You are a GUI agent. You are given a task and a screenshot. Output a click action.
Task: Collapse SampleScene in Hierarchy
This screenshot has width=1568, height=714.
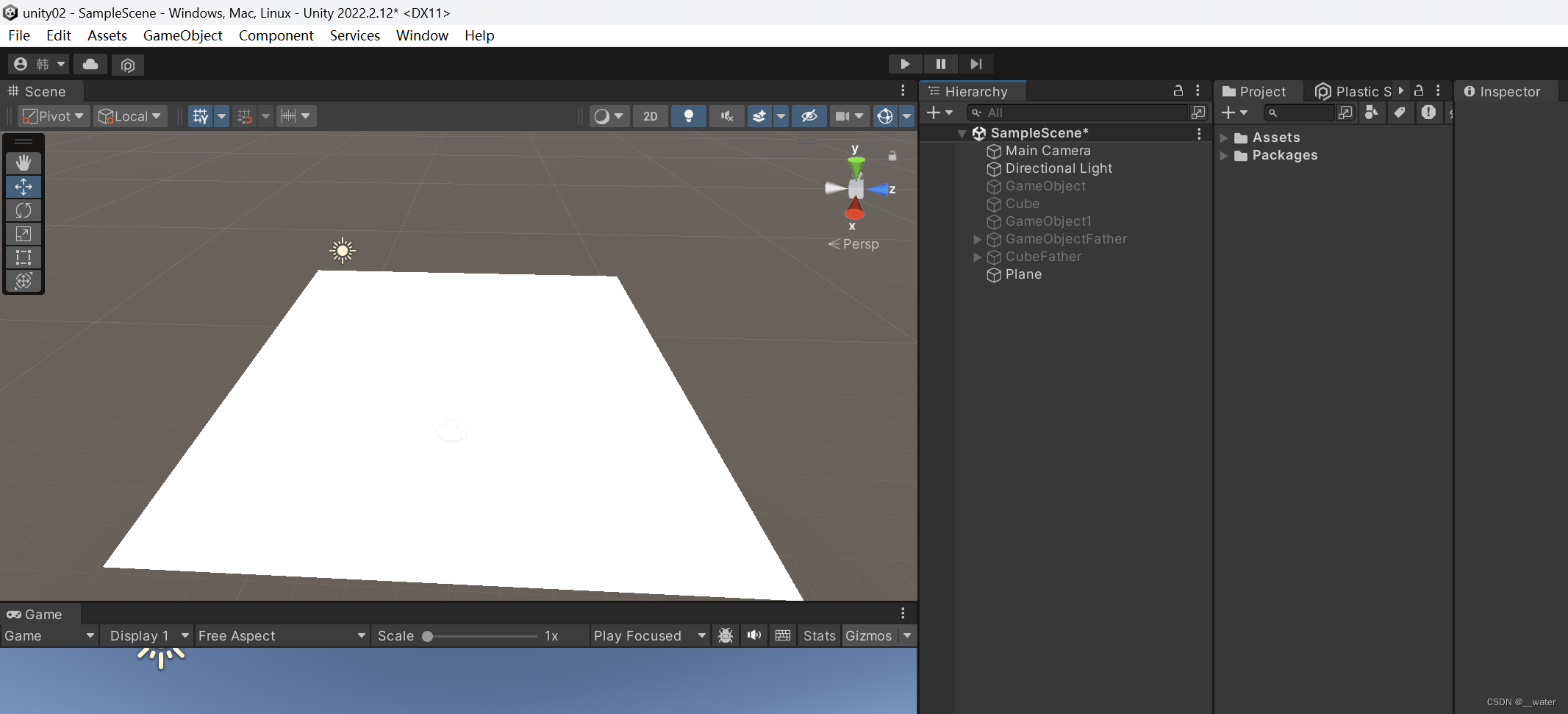962,134
